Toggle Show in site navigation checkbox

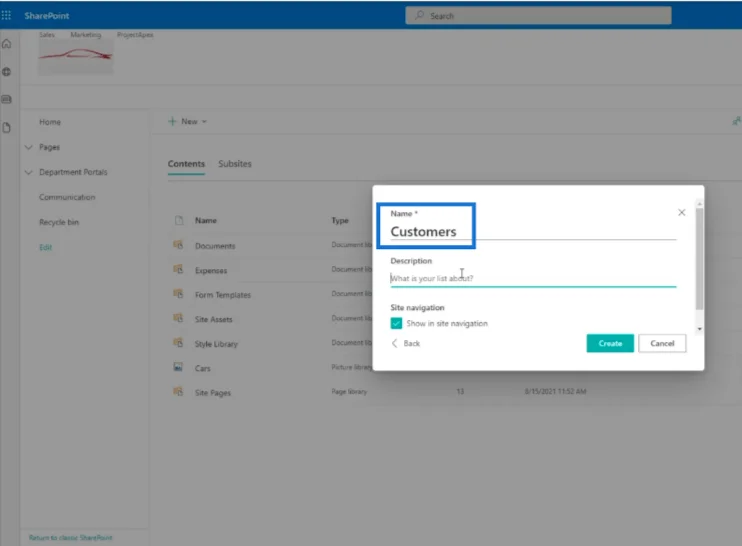tap(396, 323)
